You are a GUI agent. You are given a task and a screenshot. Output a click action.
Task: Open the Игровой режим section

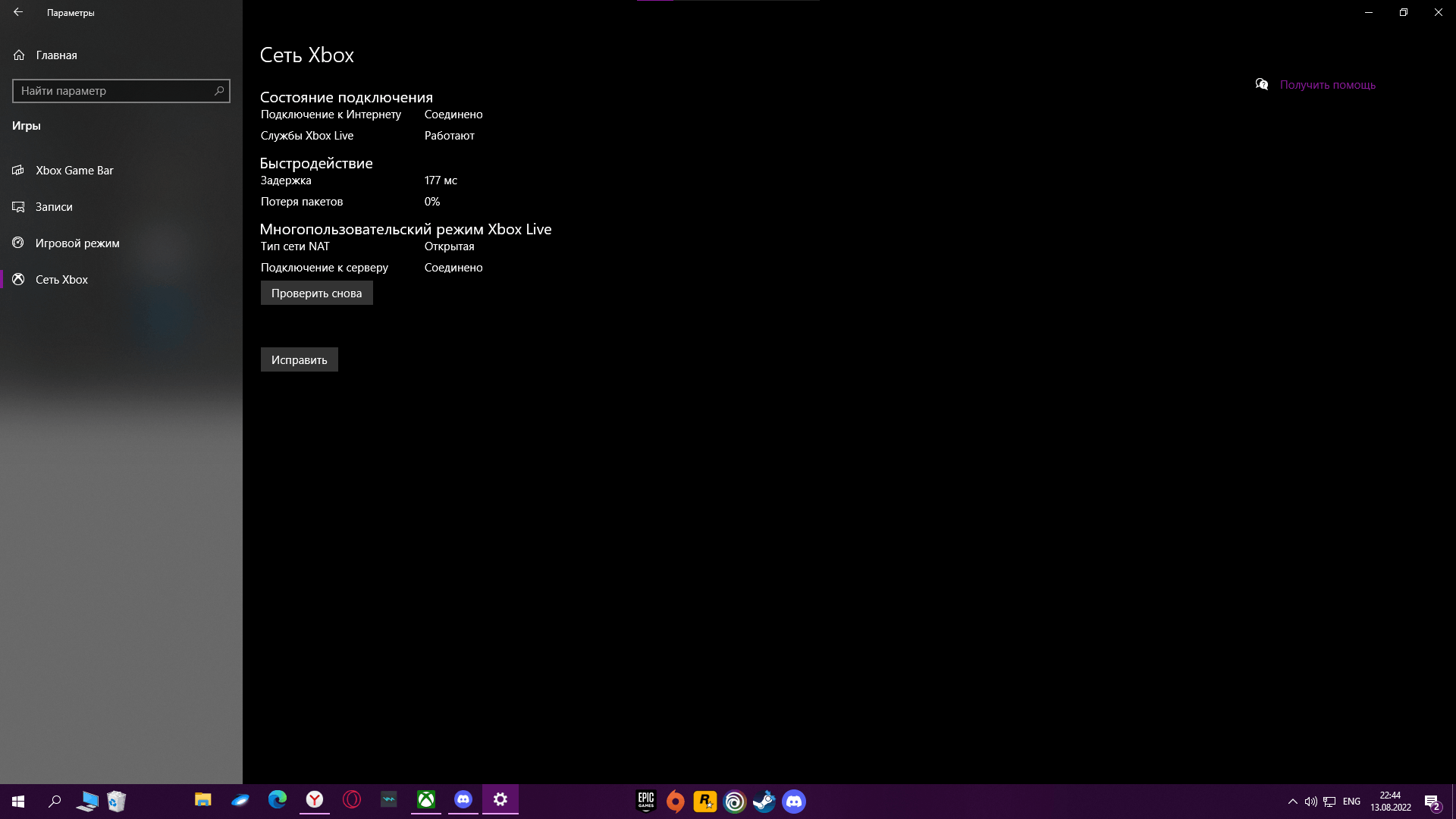pyautogui.click(x=121, y=243)
